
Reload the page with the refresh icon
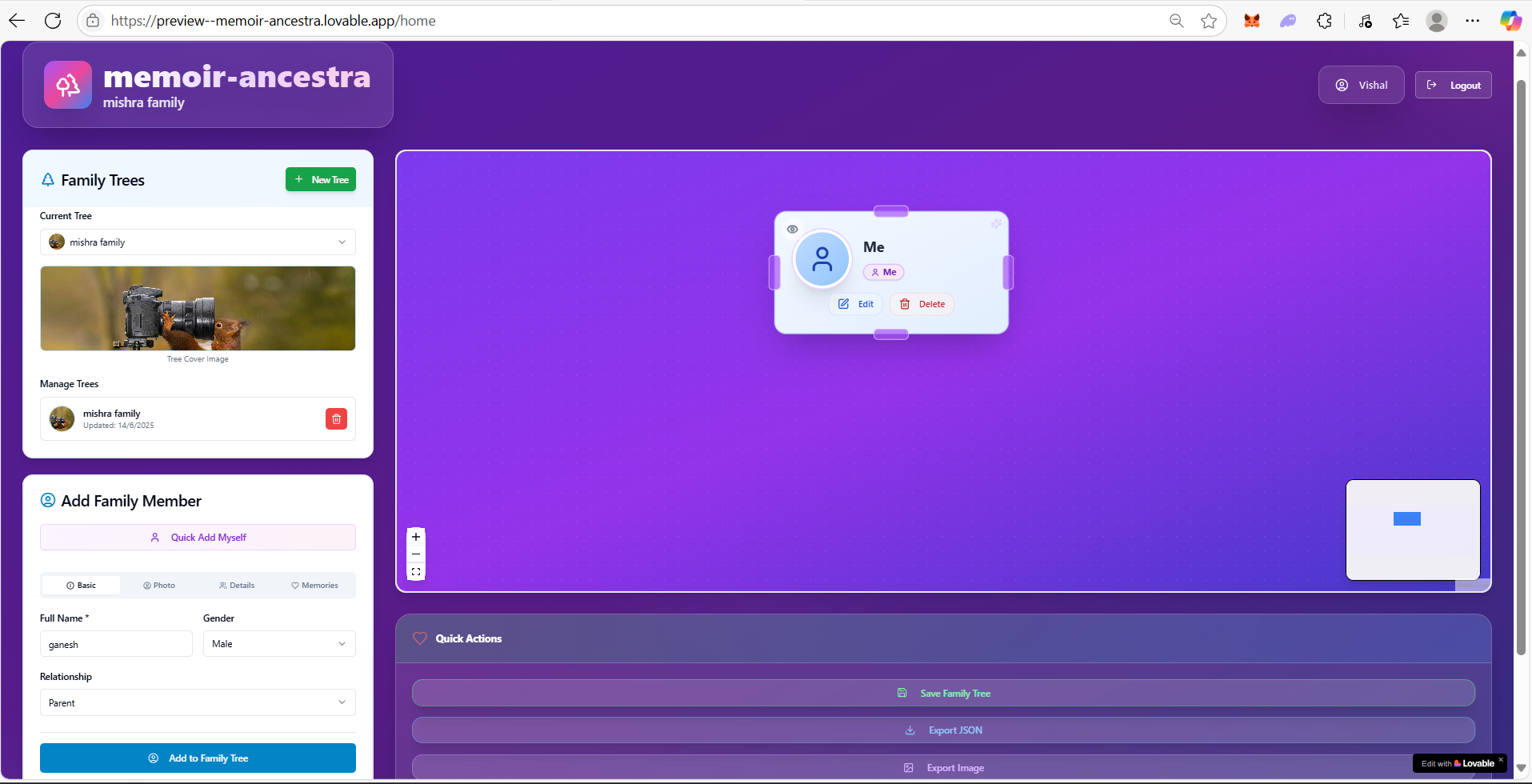point(53,21)
